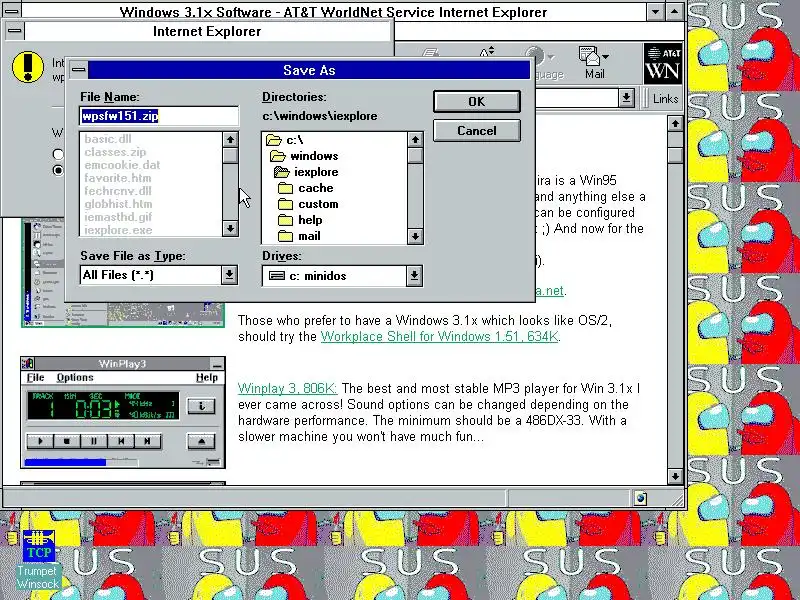Click the info button in WinPlay3 image
Image resolution: width=800 pixels, height=600 pixels.
[201, 406]
